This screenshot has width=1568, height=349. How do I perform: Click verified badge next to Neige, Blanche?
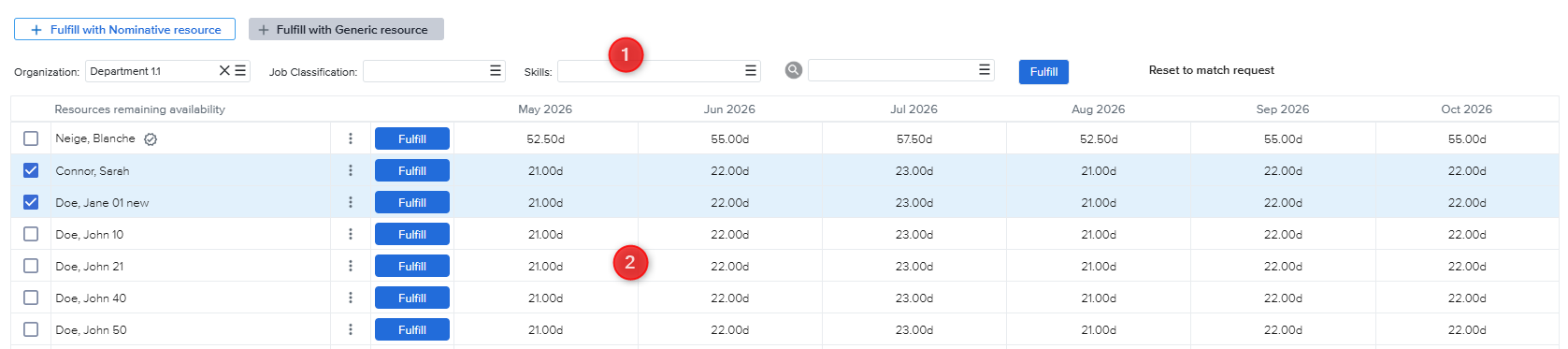click(x=151, y=138)
